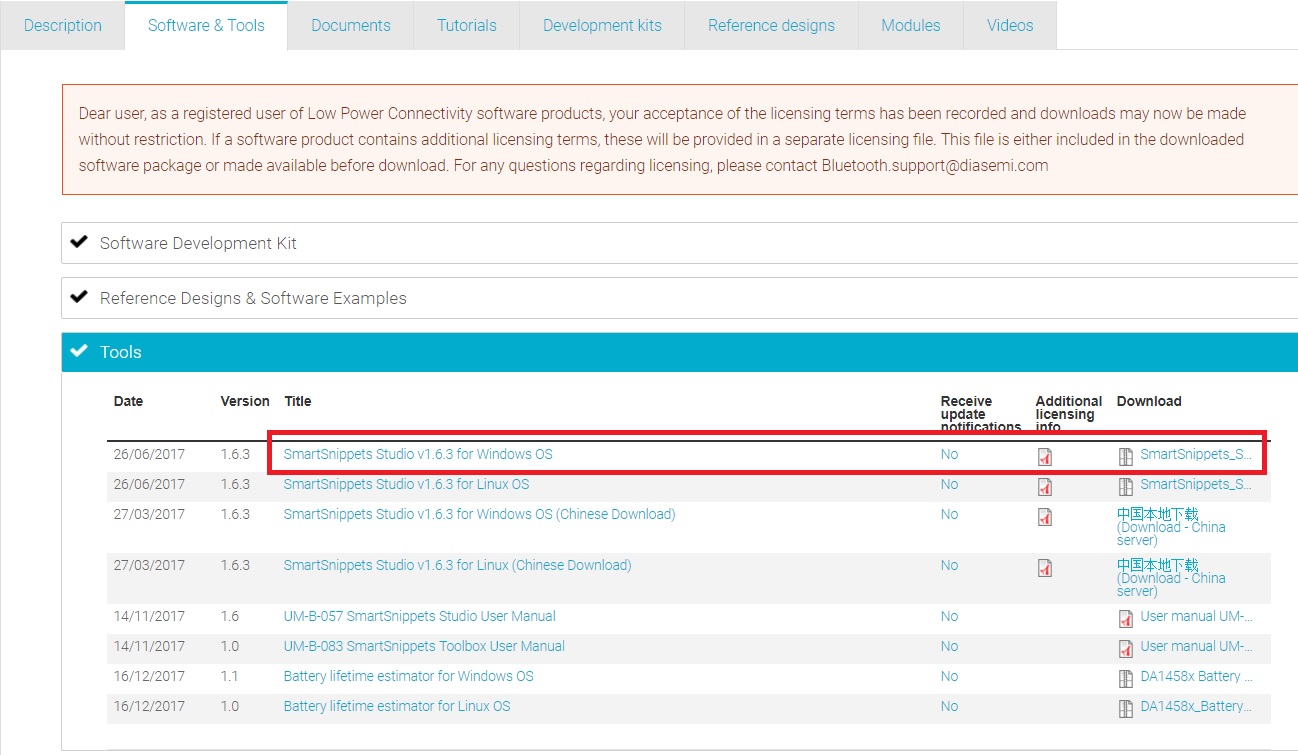Click zip file icon for SmartSnippets Windows download
1298x755 pixels.
[1126, 457]
